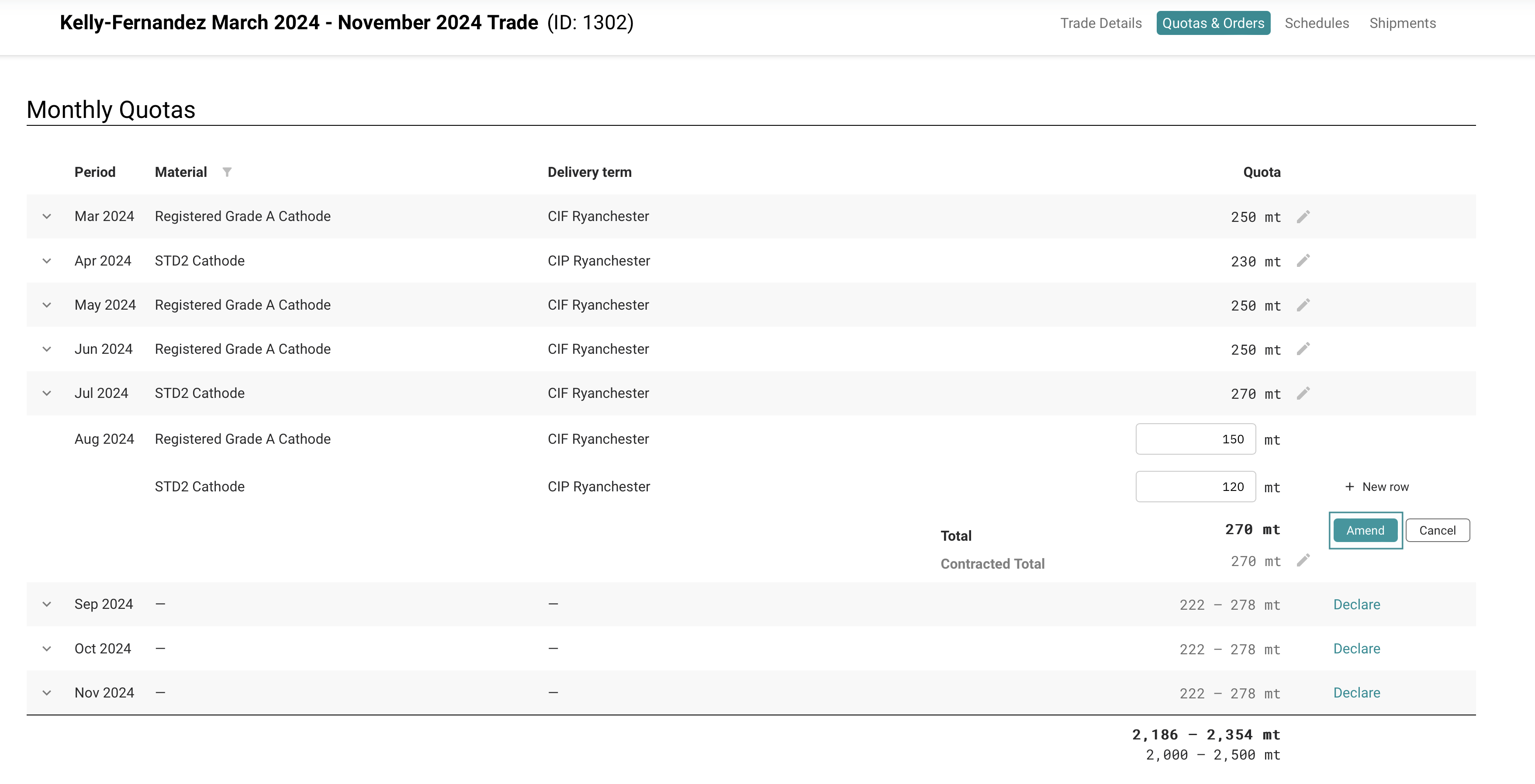Click pencil icon for May 2024 quota
This screenshot has width=1535, height=784.
[x=1303, y=305]
